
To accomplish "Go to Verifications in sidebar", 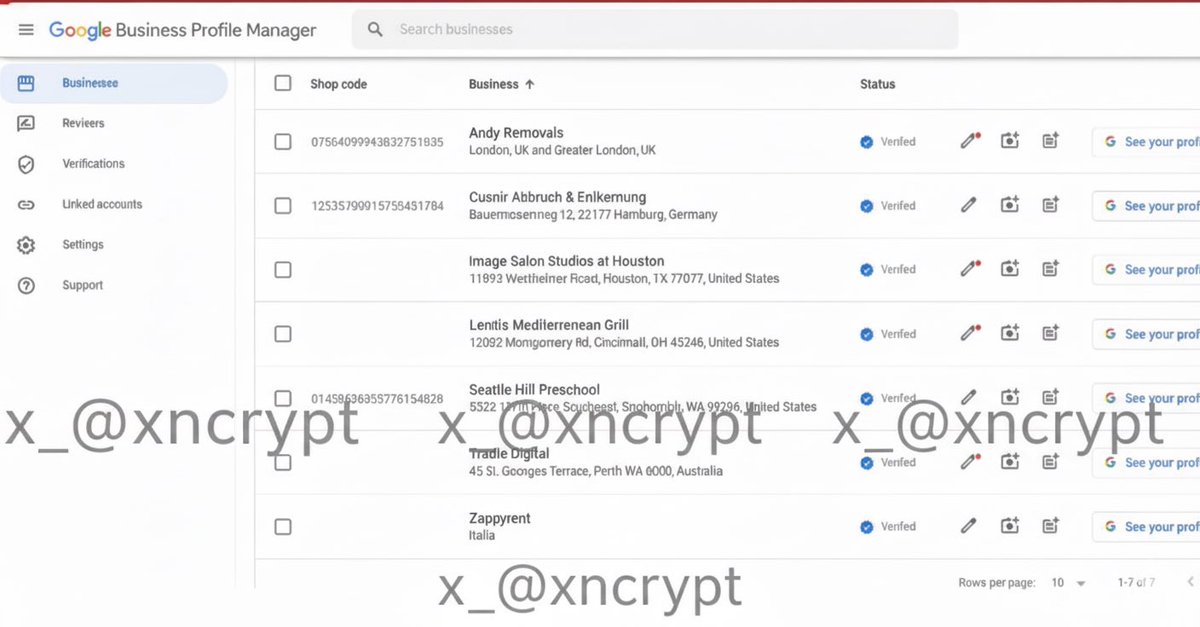I will pyautogui.click(x=93, y=164).
